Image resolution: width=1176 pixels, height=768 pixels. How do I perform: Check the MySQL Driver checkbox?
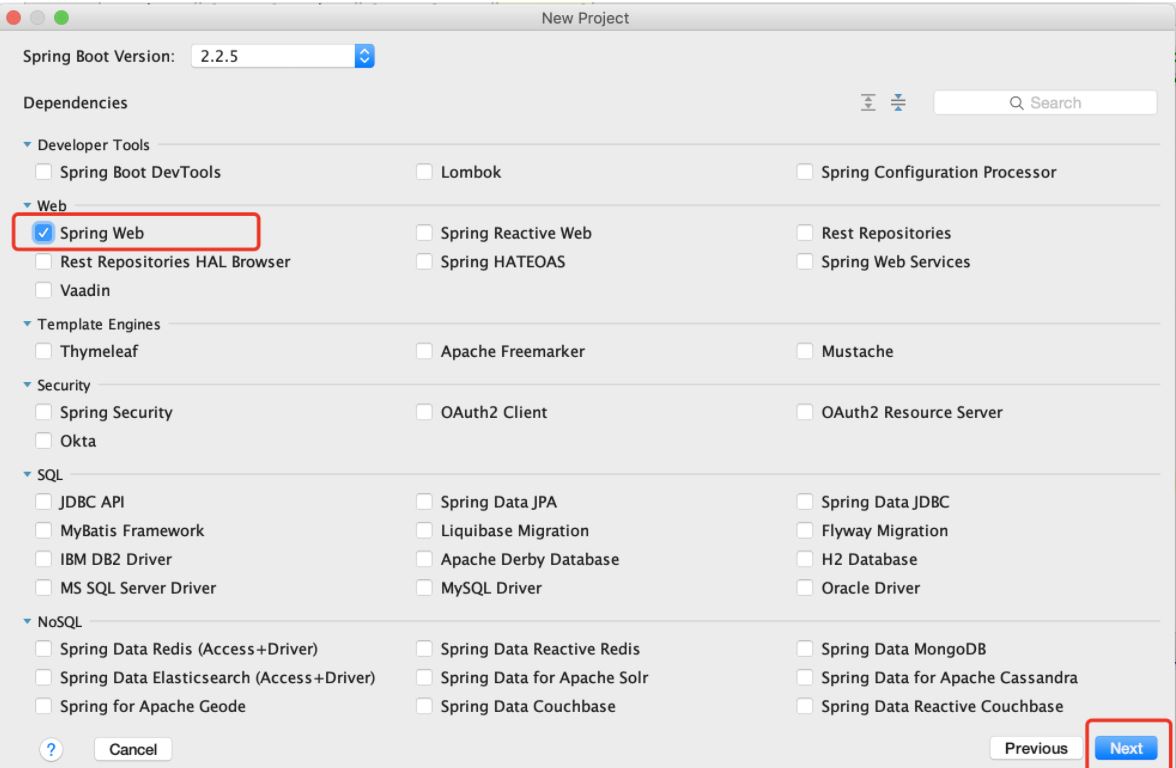tap(425, 588)
